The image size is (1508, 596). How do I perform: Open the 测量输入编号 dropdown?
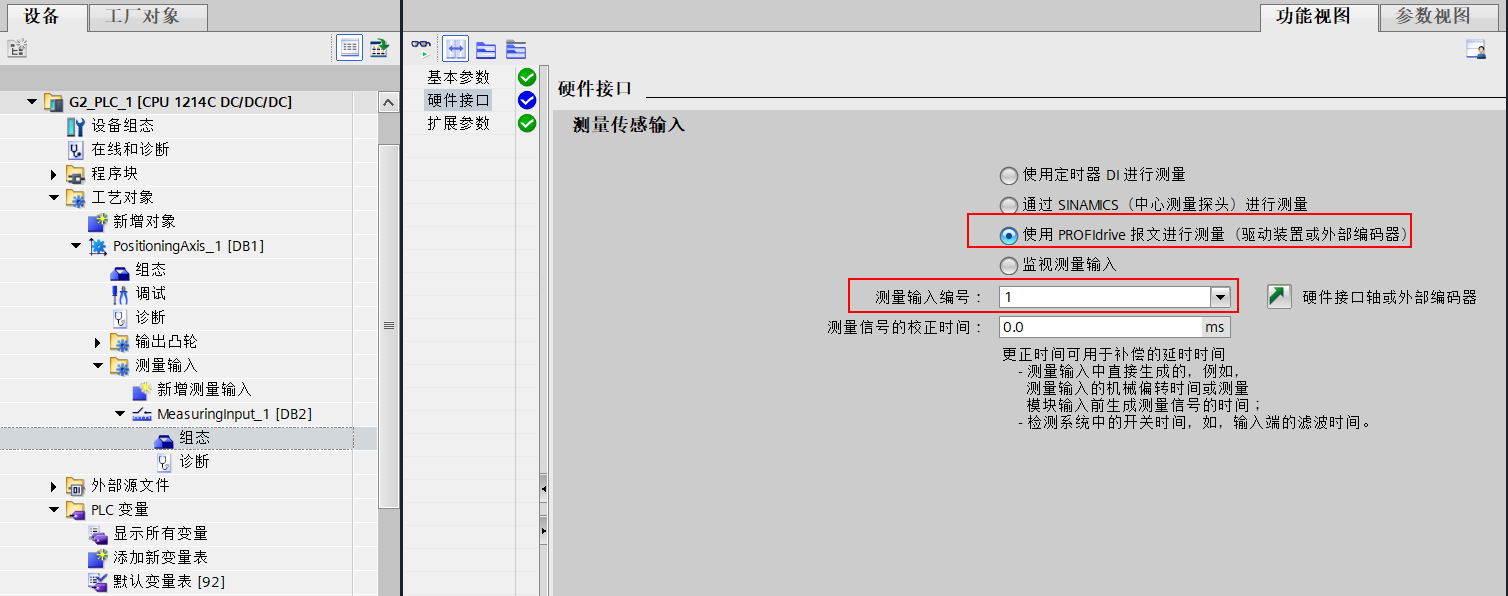tap(1221, 296)
